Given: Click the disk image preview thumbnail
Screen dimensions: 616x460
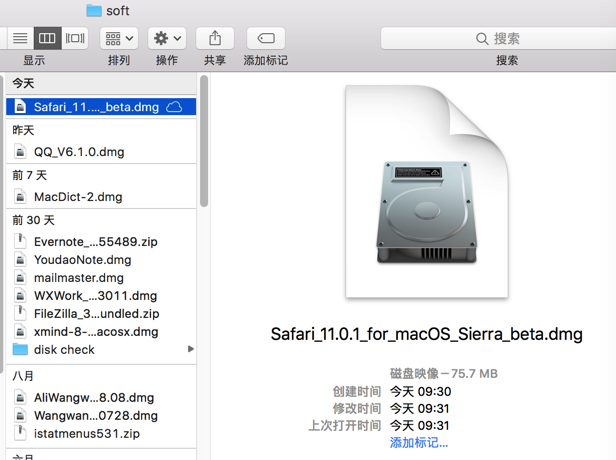Looking at the screenshot, I should (x=427, y=192).
